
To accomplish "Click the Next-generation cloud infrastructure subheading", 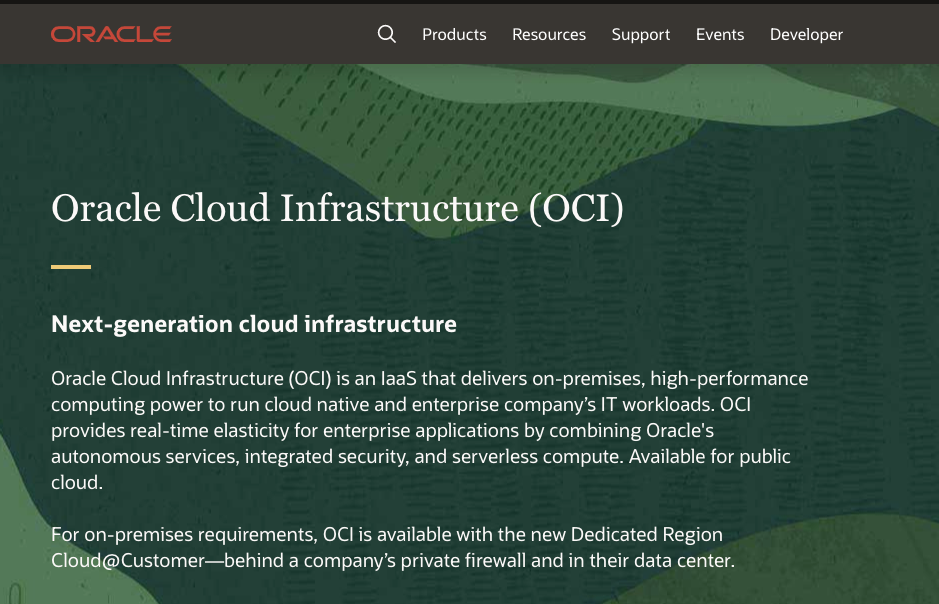I will (x=254, y=324).
